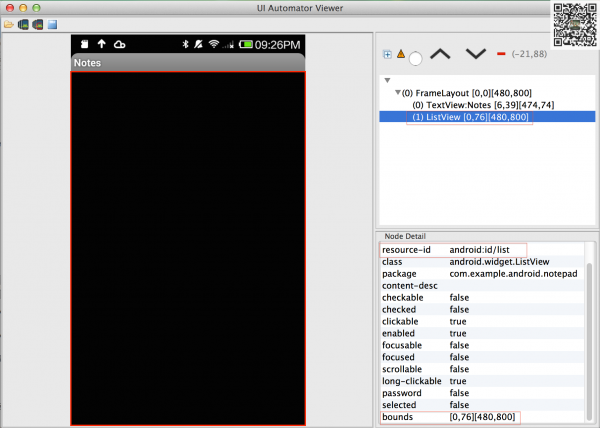Screen dimensions: 600x428
Task: Click the red minus icon in hierarchy toolbar
Action: 501,54
